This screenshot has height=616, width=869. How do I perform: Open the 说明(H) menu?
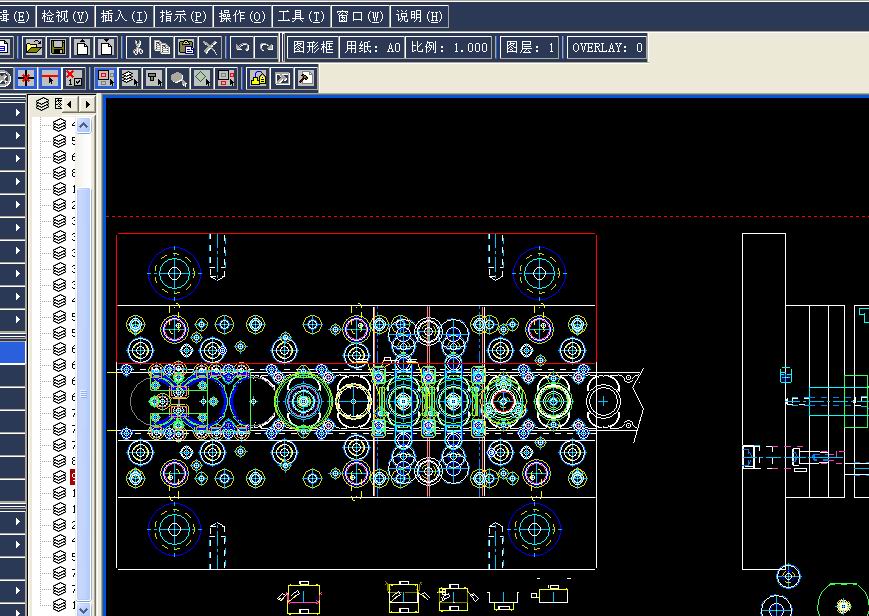419,16
